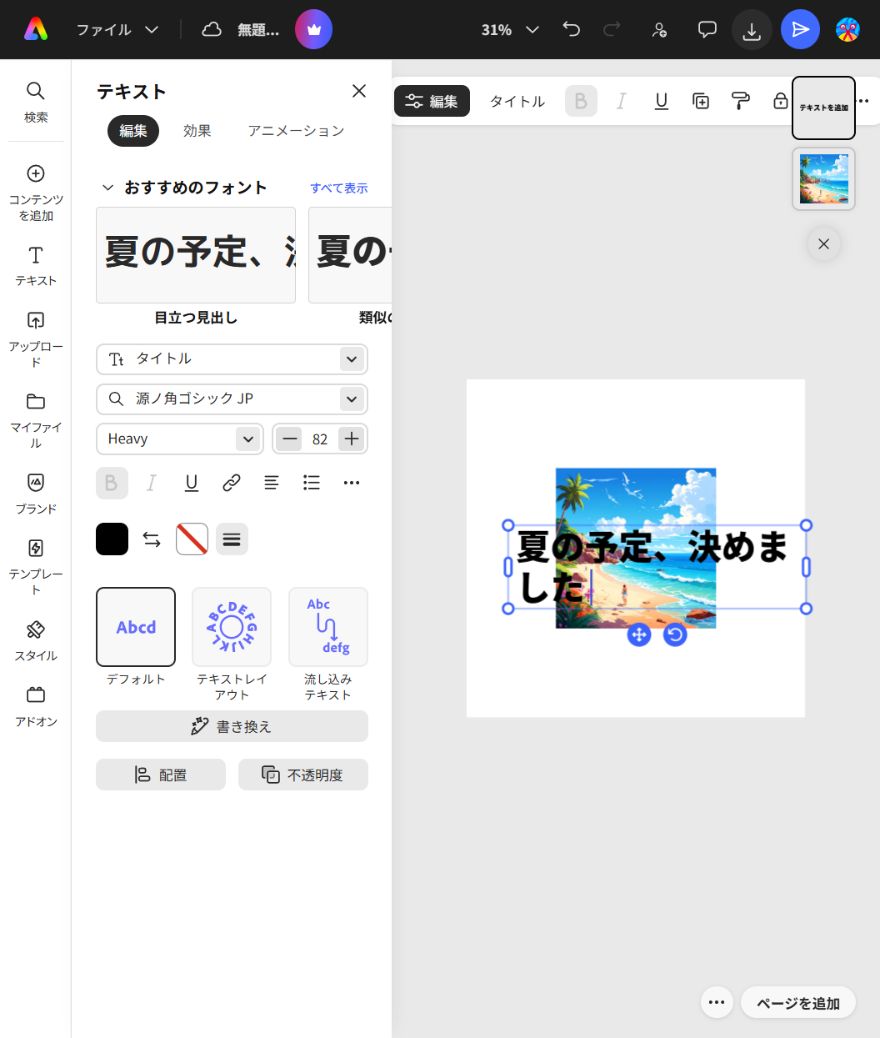Image resolution: width=880 pixels, height=1038 pixels.
Task: Select テキスト tool in the sidebar
Action: pyautogui.click(x=36, y=265)
